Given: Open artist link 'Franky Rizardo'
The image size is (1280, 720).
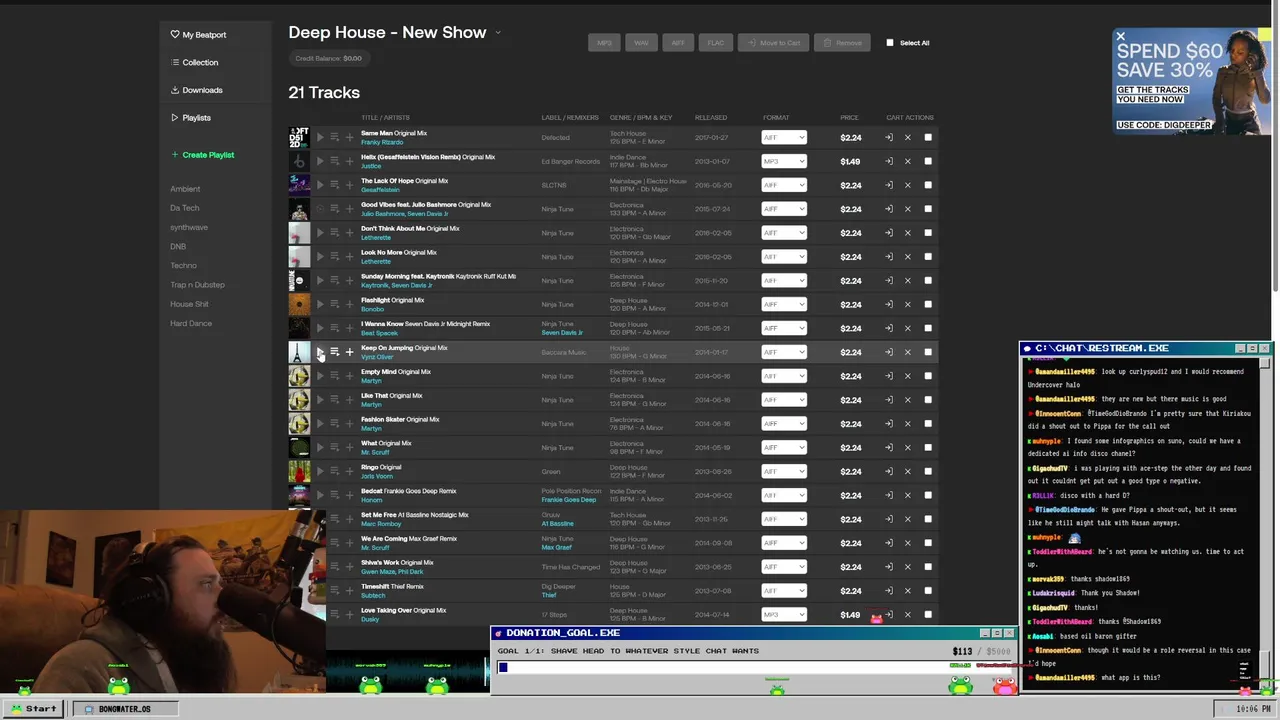Looking at the screenshot, I should click(382, 142).
